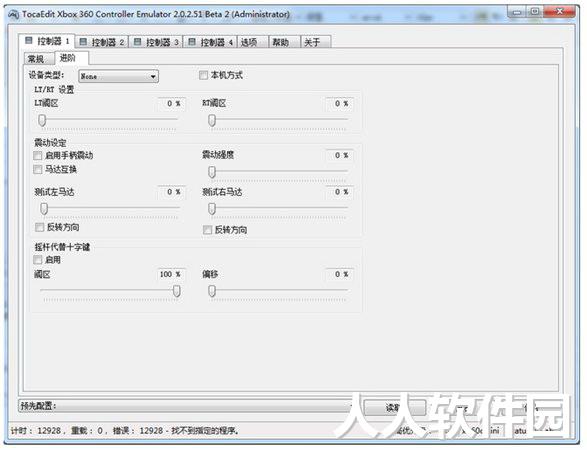587x450 pixels.
Task: Click the 震动设定 group label
Action: point(50,143)
